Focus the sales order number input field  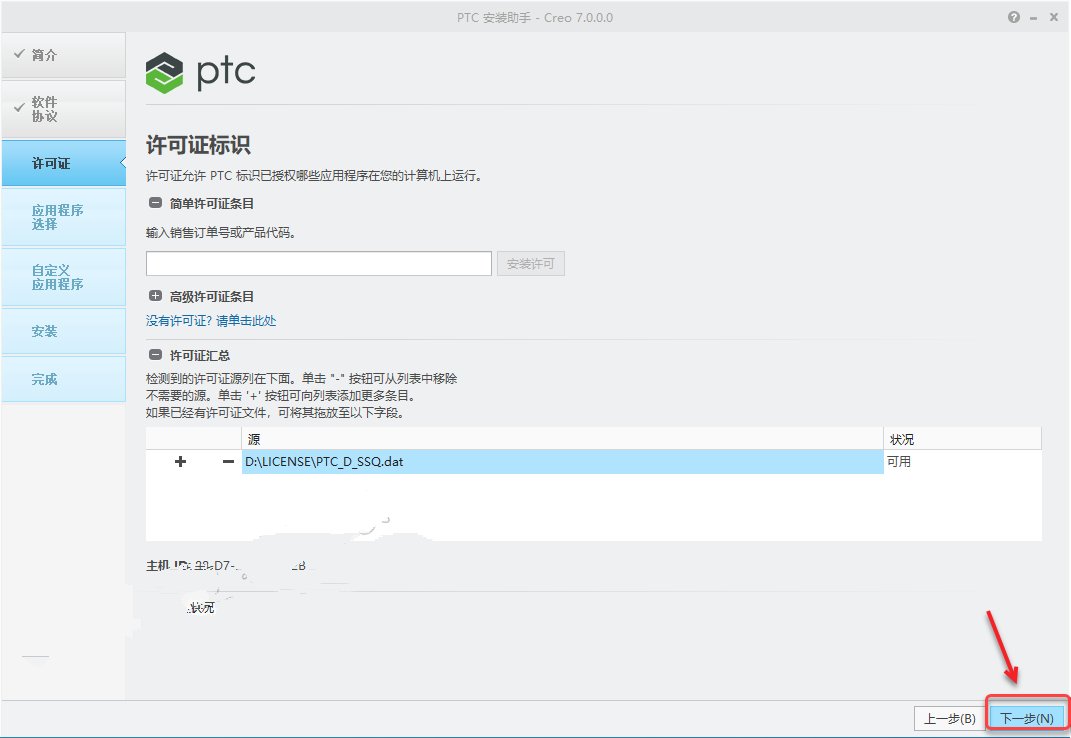(318, 264)
